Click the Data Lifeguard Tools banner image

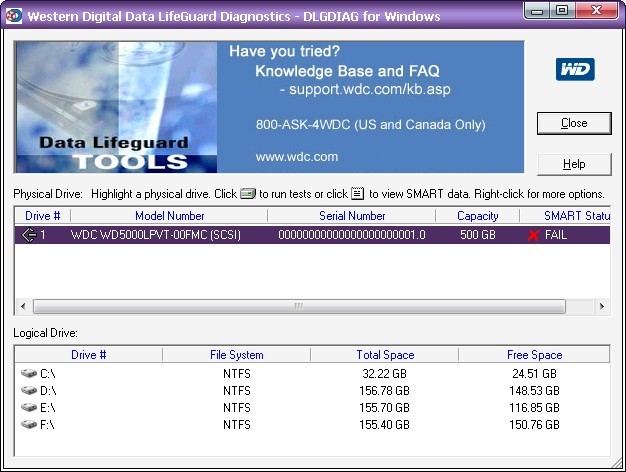click(x=116, y=107)
